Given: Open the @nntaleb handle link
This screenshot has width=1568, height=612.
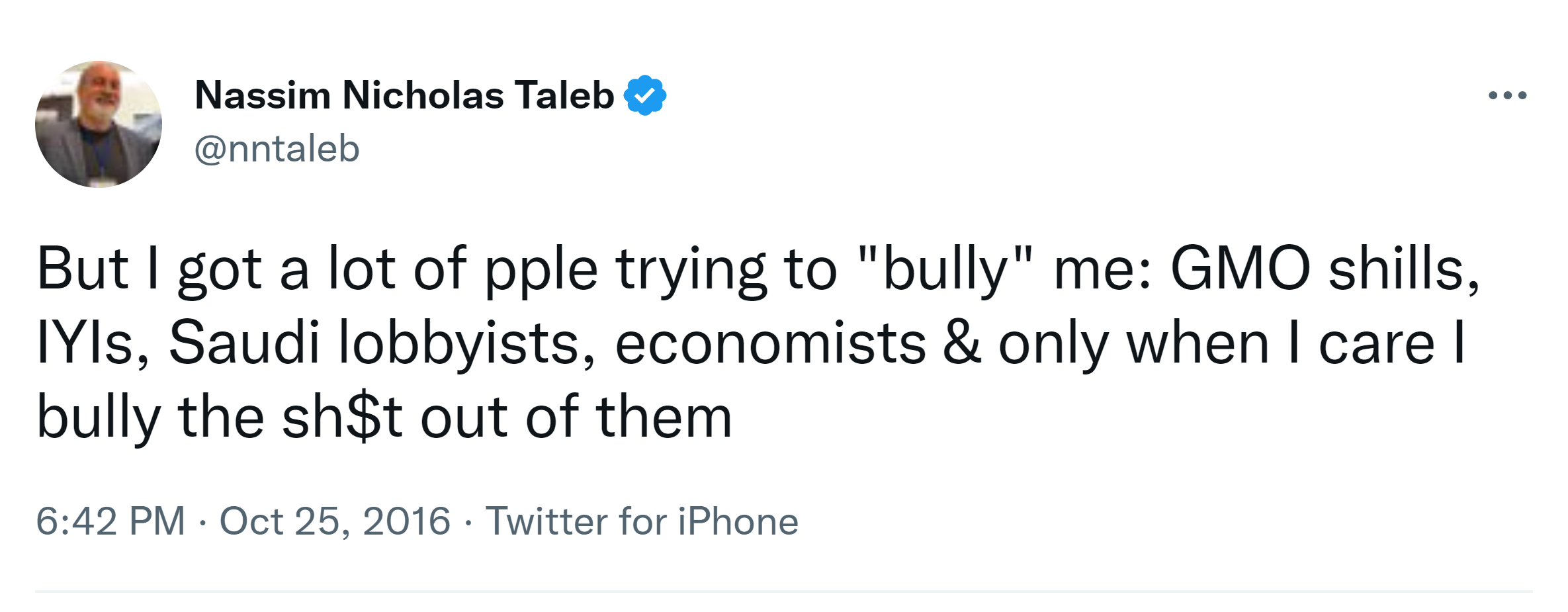Looking at the screenshot, I should (x=277, y=148).
